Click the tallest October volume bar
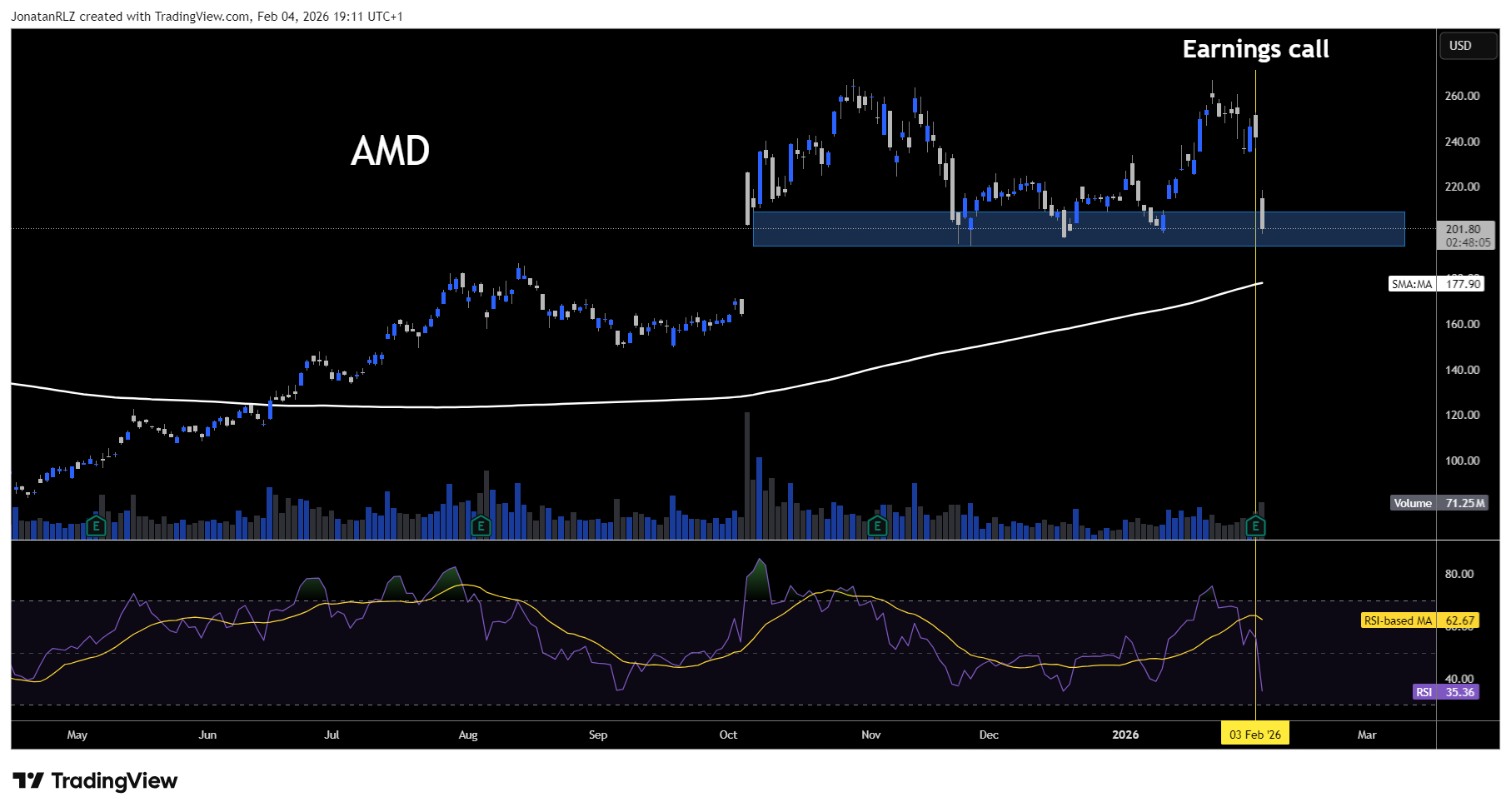This screenshot has width=1511, height=812. click(x=747, y=475)
